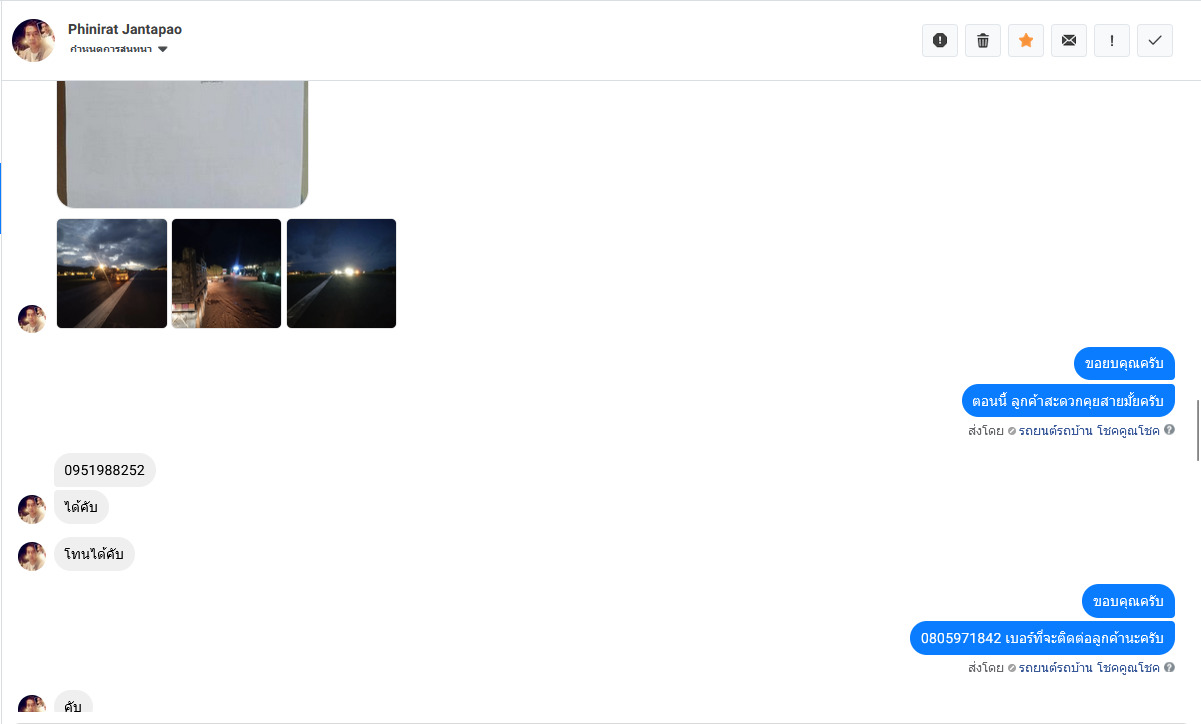This screenshot has width=1201, height=724.
Task: Flag conversation with the plain exclamation icon
Action: (1112, 40)
